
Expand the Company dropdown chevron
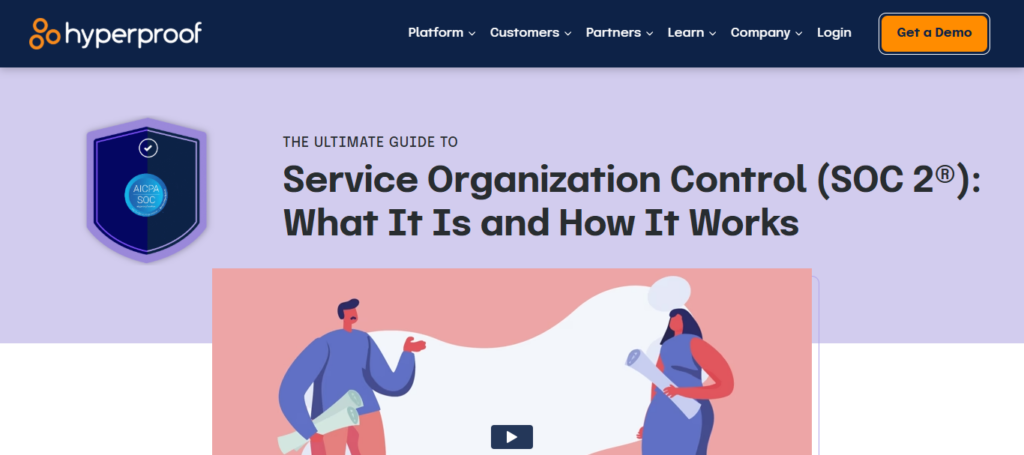pyautogui.click(x=799, y=33)
